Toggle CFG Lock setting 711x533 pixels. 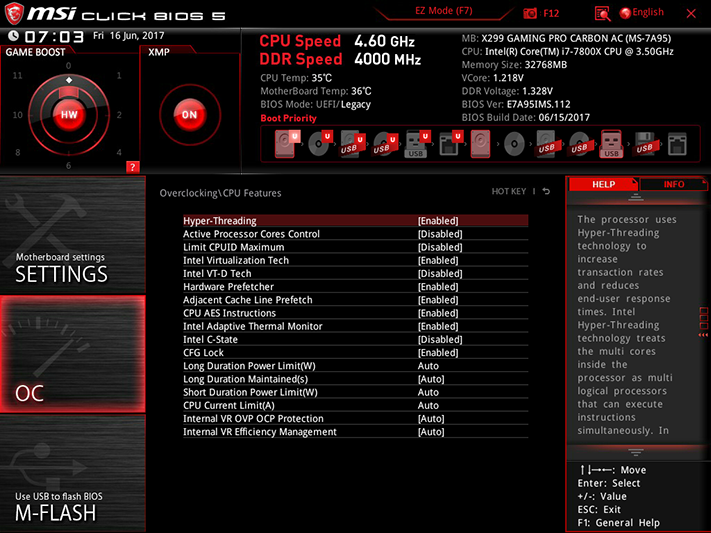(356, 352)
